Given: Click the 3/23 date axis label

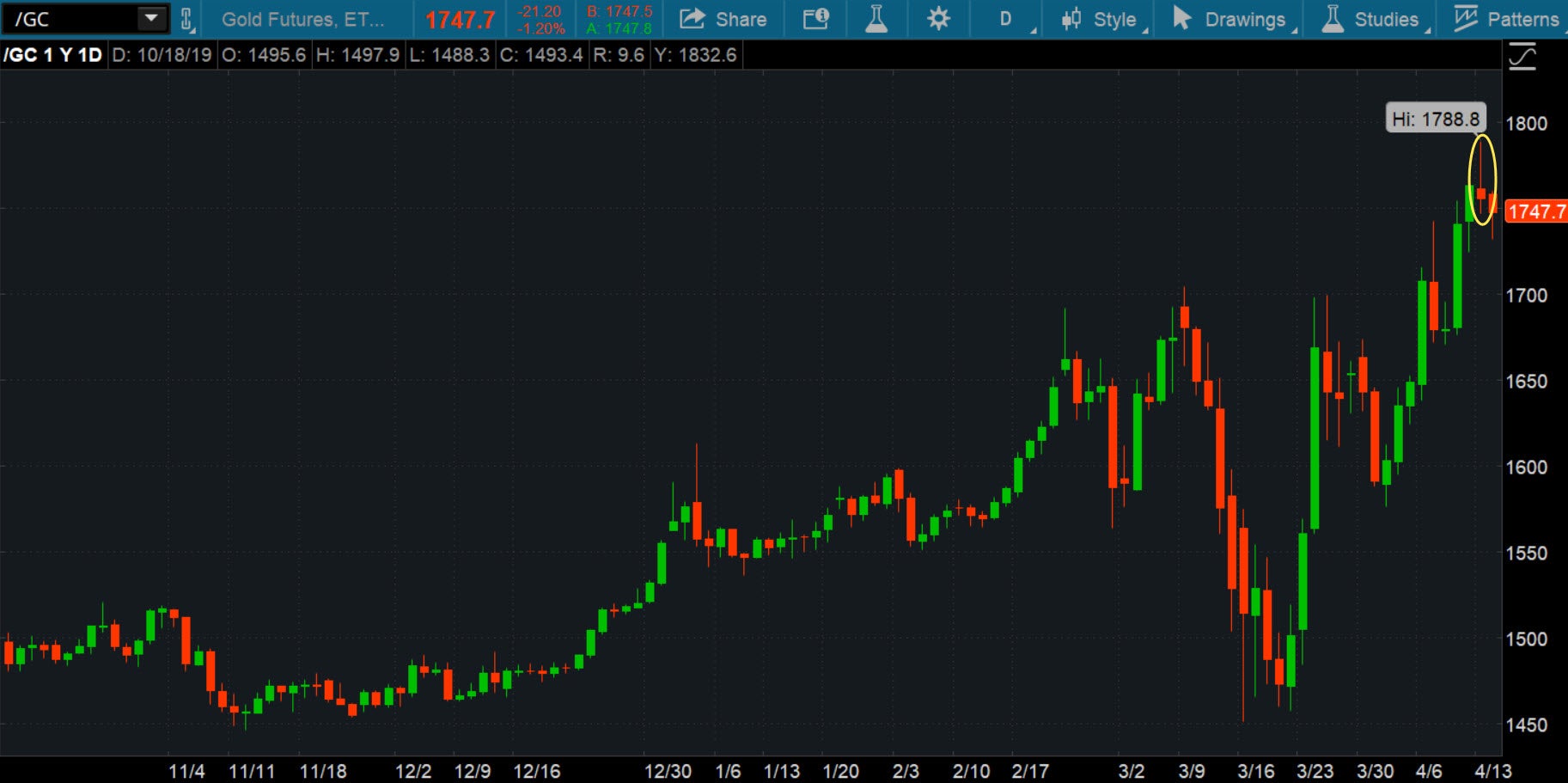Looking at the screenshot, I should (1315, 771).
